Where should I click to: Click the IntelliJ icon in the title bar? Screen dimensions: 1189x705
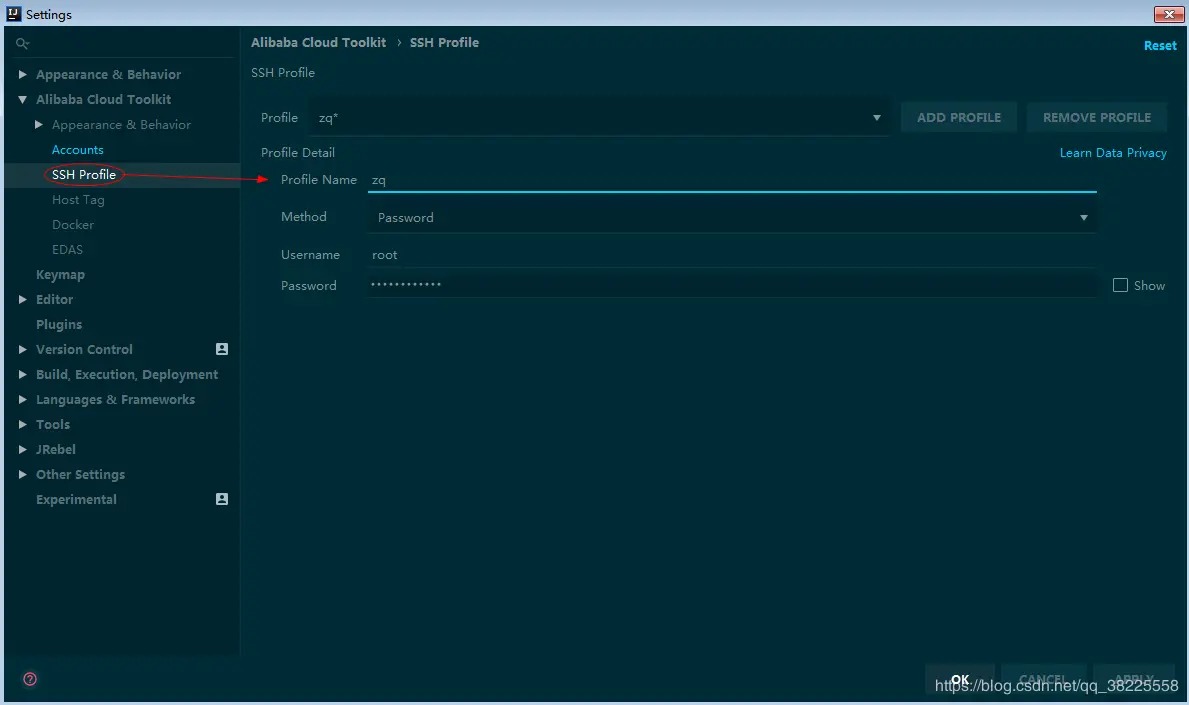(14, 14)
